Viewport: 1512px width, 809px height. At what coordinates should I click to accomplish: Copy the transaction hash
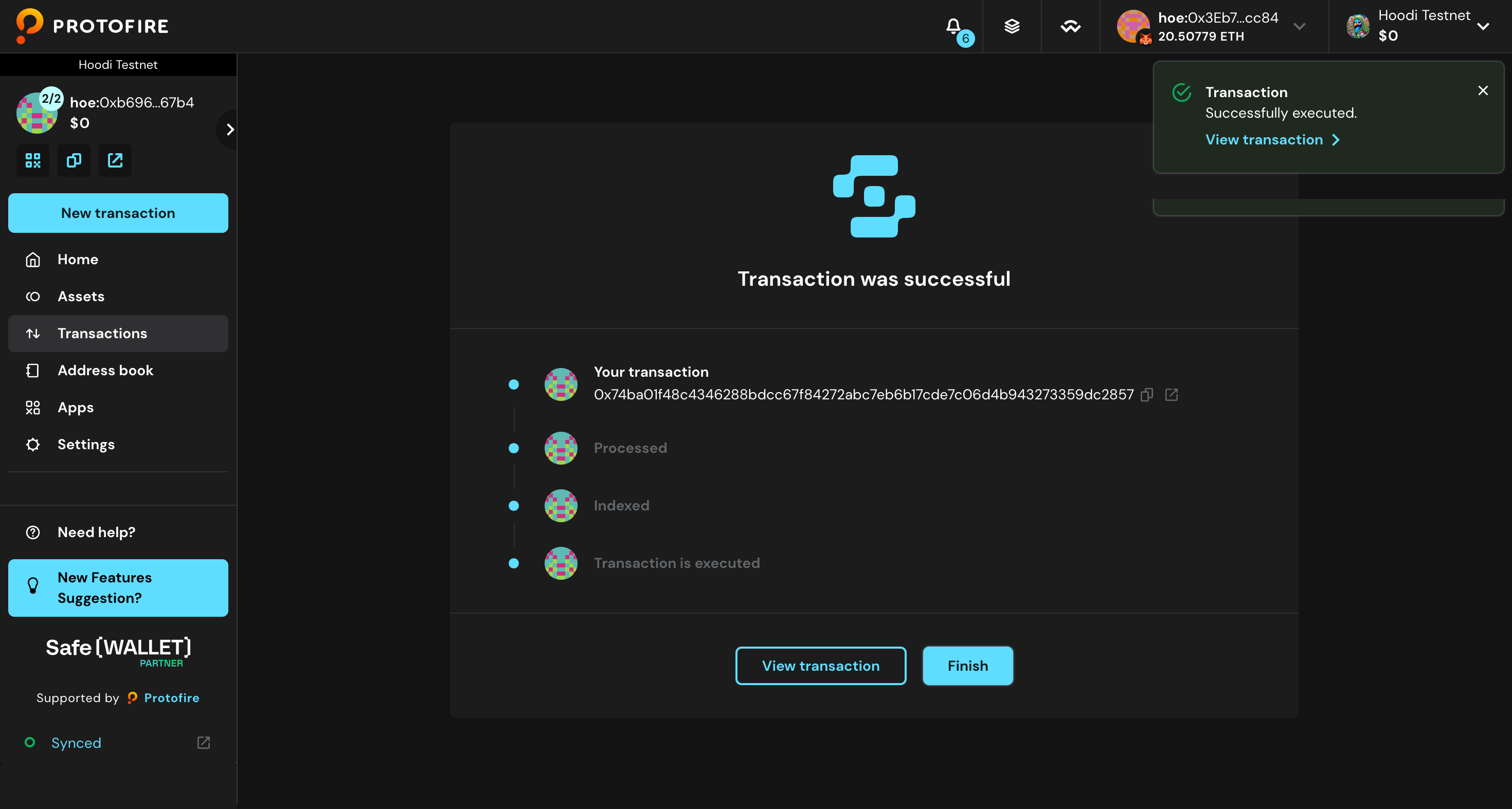pos(1146,395)
